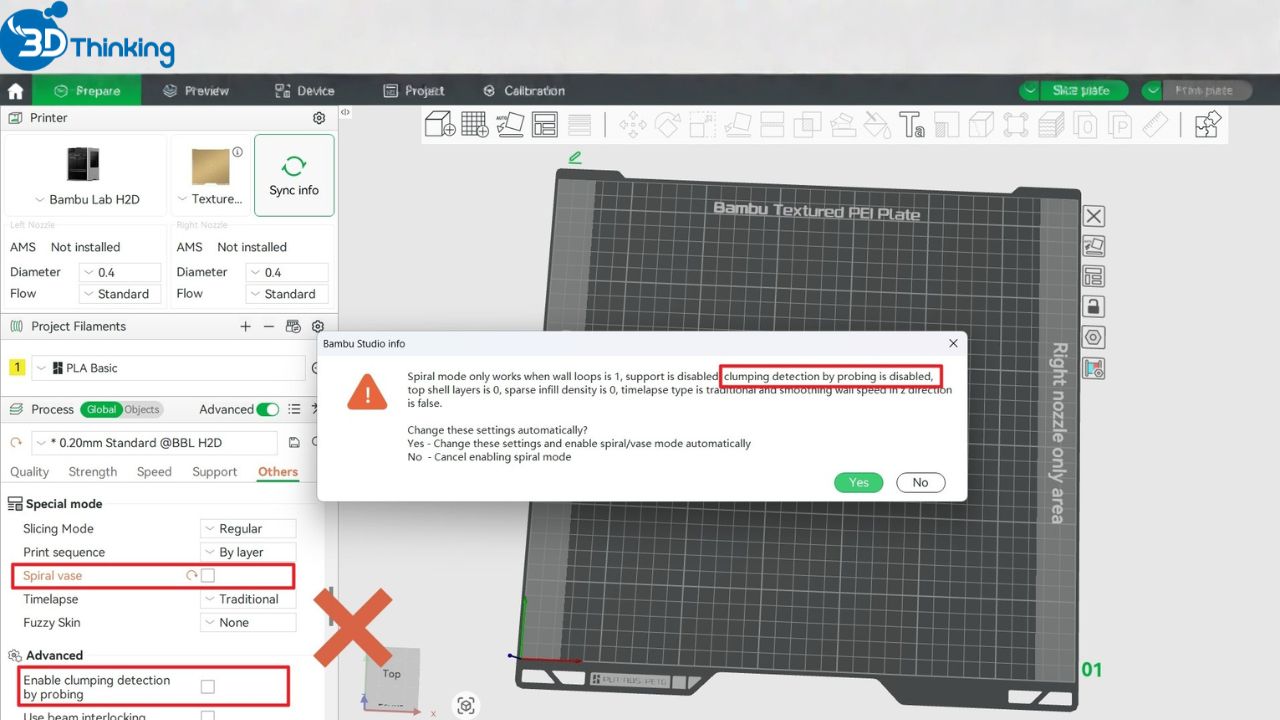Open the Add object cube tool
The image size is (1280, 720).
click(440, 125)
